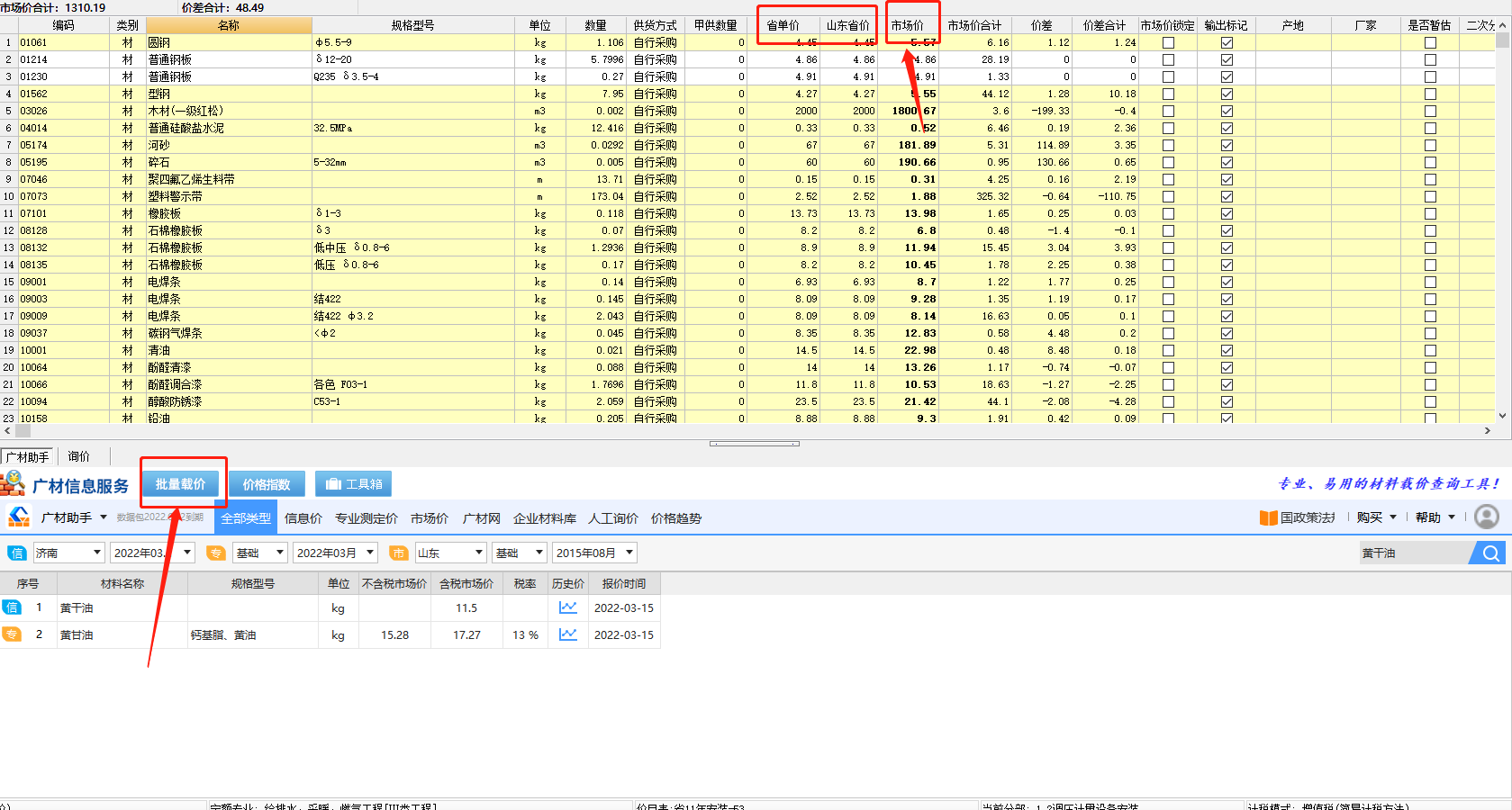Switch to the 信息价 tab
Image resolution: width=1512 pixels, height=810 pixels.
click(x=303, y=518)
